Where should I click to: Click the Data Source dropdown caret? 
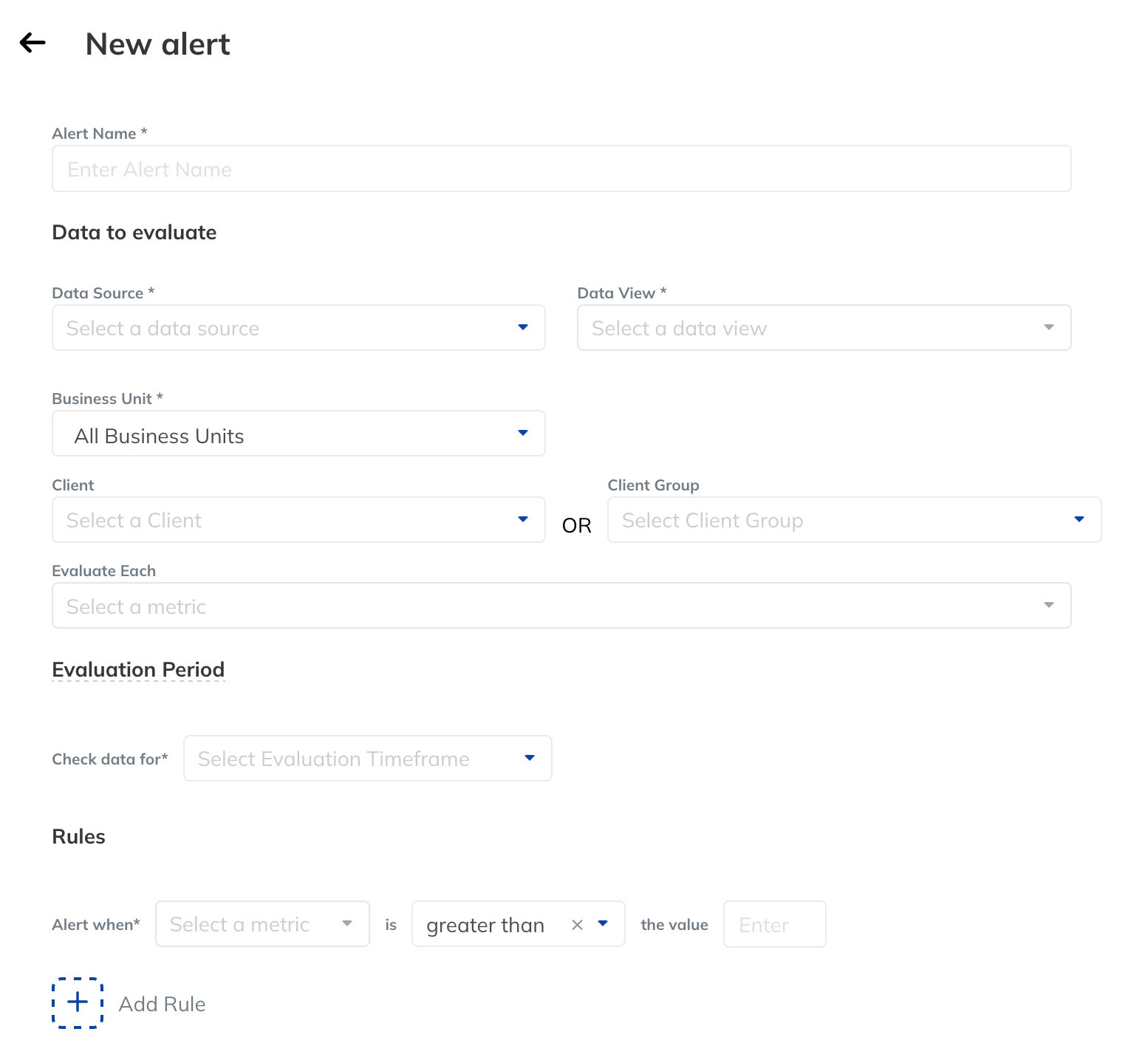pyautogui.click(x=523, y=327)
